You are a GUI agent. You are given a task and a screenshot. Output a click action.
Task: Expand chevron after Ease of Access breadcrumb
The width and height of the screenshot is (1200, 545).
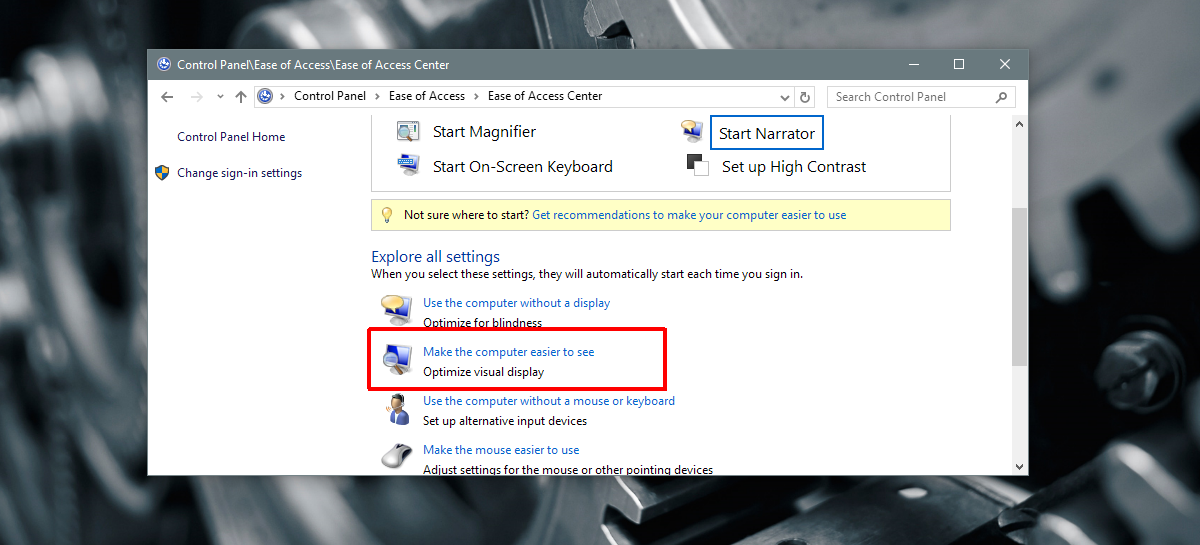pyautogui.click(x=476, y=96)
